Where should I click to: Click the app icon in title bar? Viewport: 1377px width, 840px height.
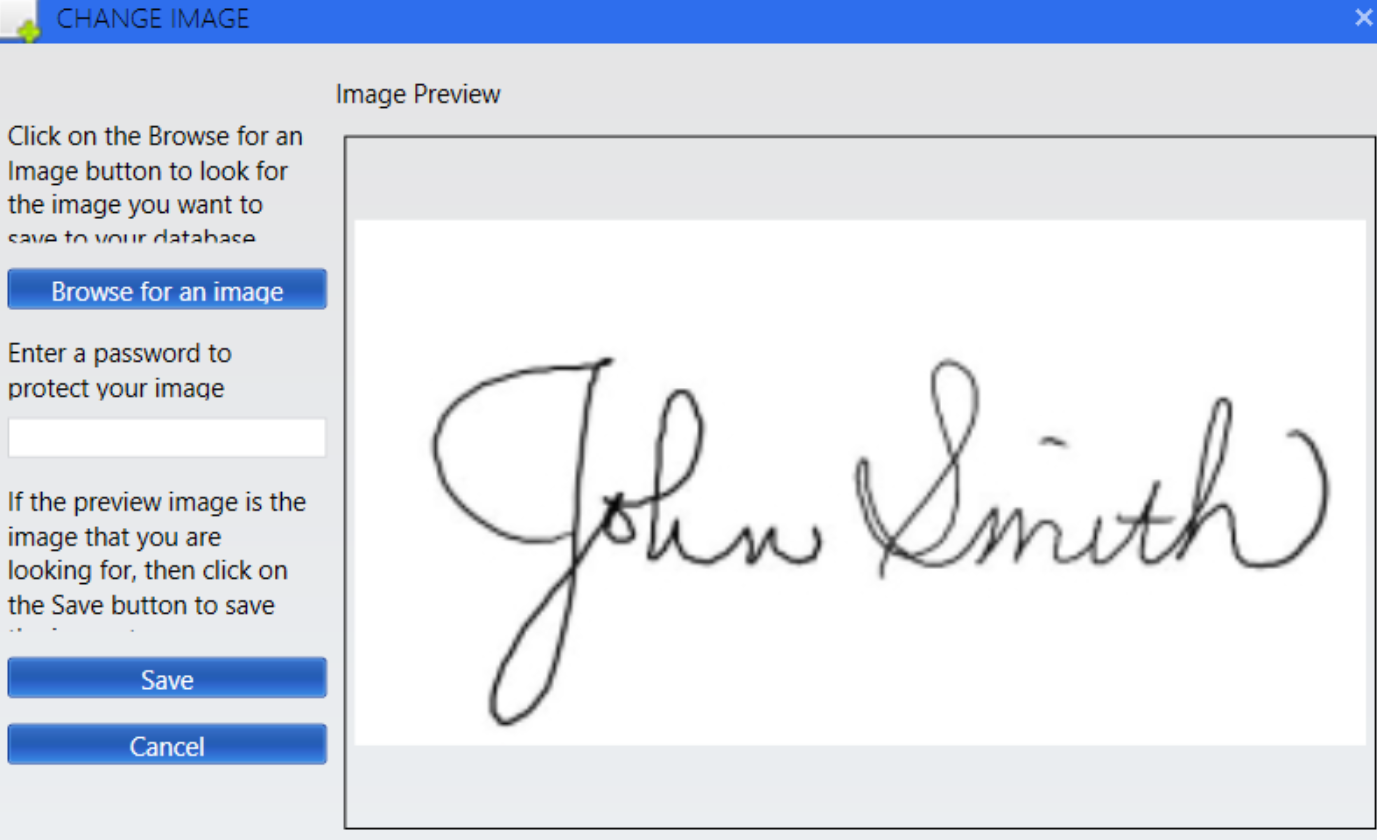click(x=20, y=22)
